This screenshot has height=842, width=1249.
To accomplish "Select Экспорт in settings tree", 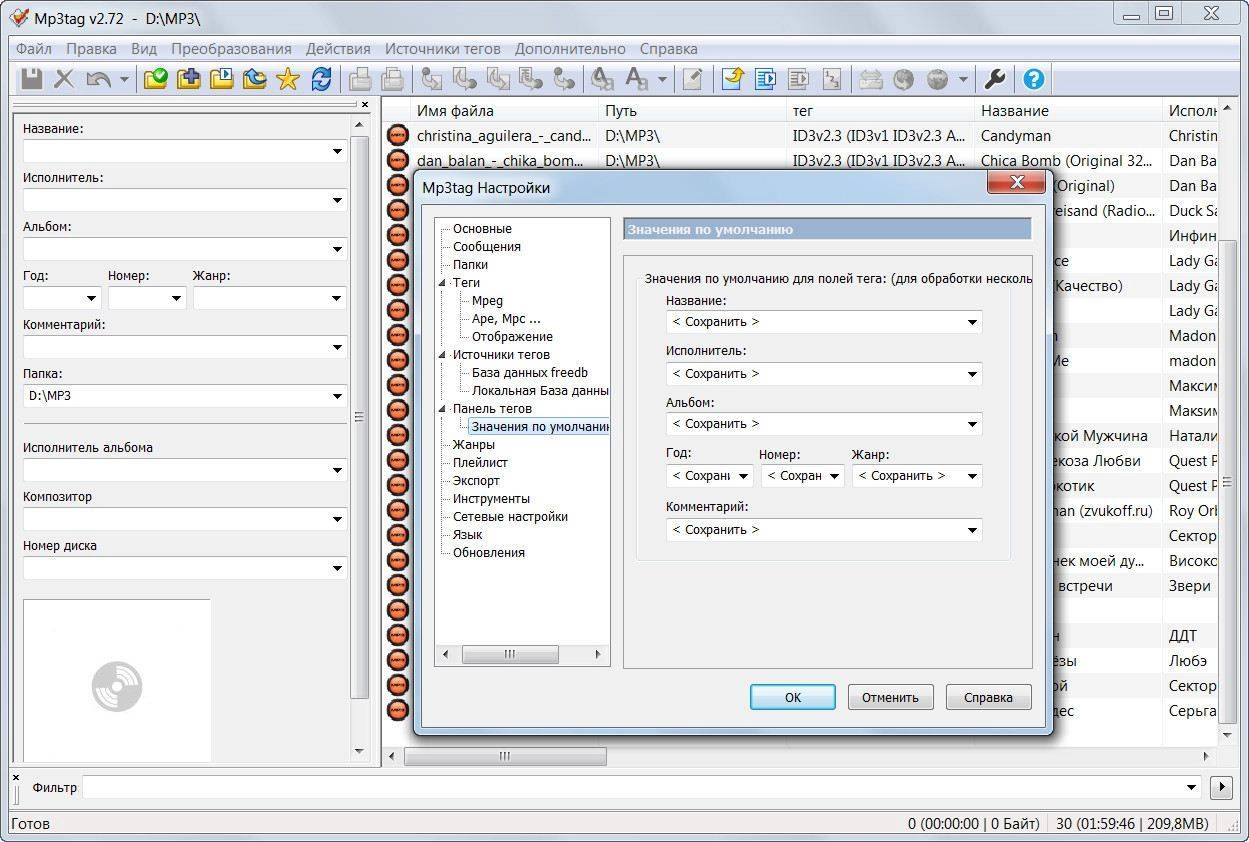I will click(x=476, y=480).
